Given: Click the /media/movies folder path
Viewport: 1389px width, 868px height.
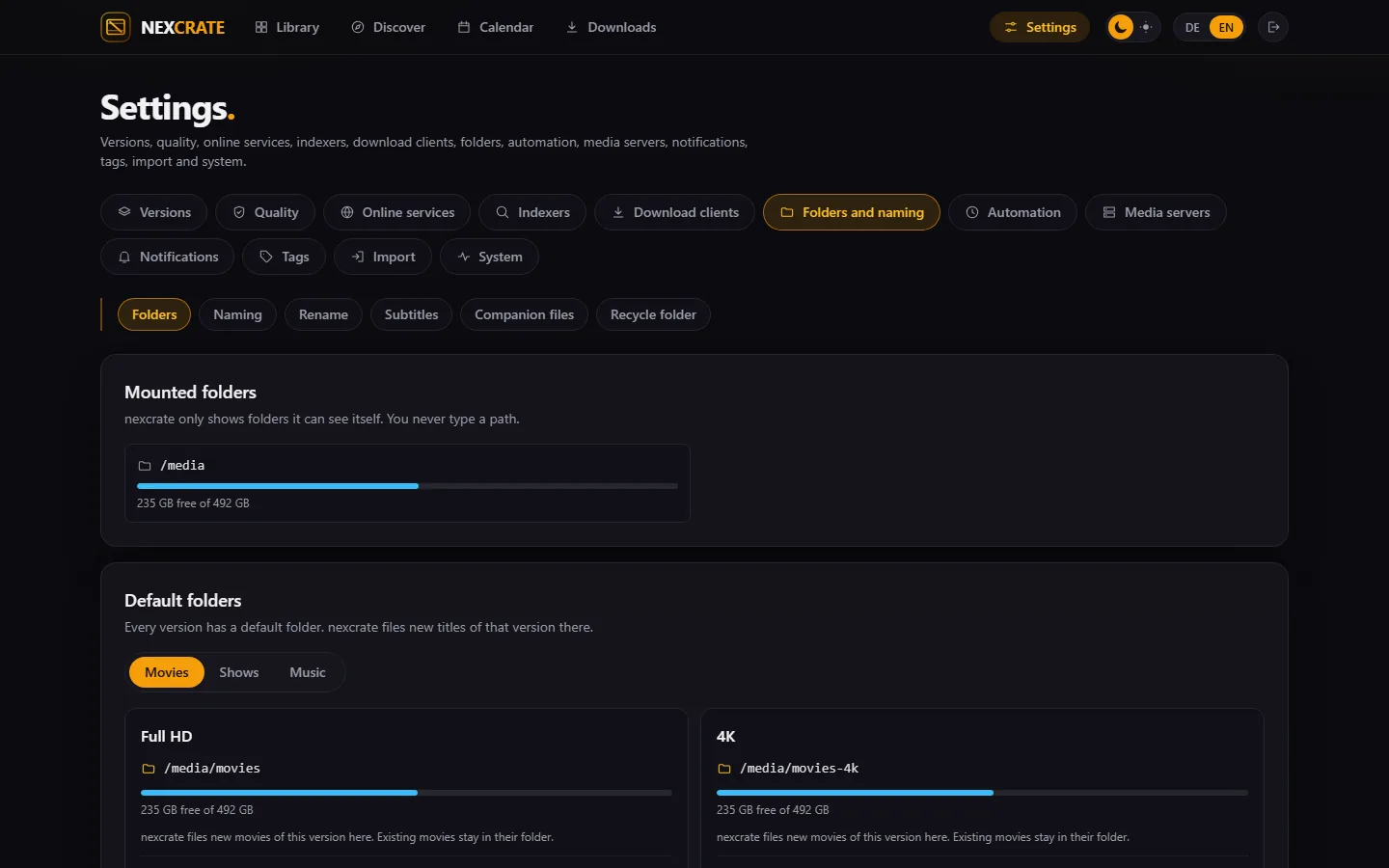Looking at the screenshot, I should tap(212, 769).
